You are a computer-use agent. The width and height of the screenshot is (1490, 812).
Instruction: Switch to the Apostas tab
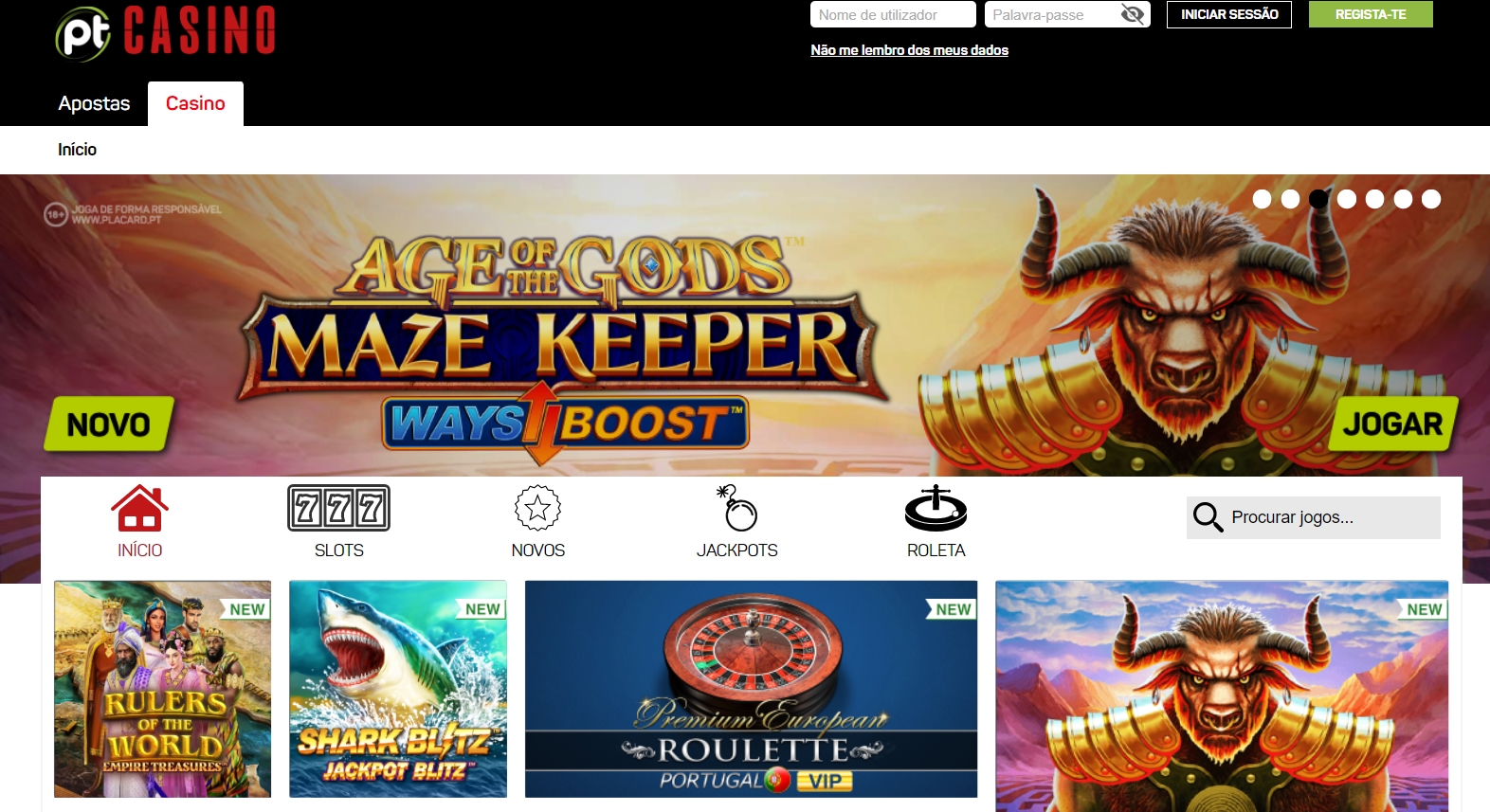(x=94, y=103)
